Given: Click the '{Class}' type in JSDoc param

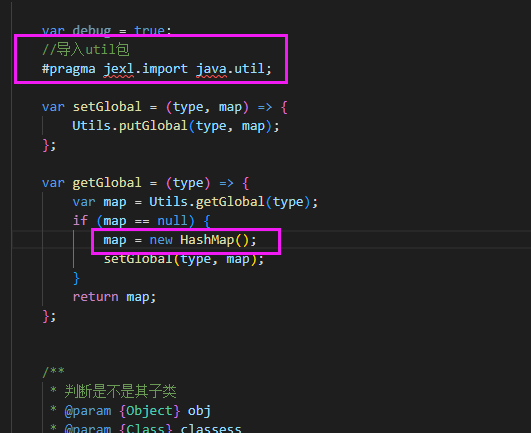Looking at the screenshot, I should pos(146,429).
